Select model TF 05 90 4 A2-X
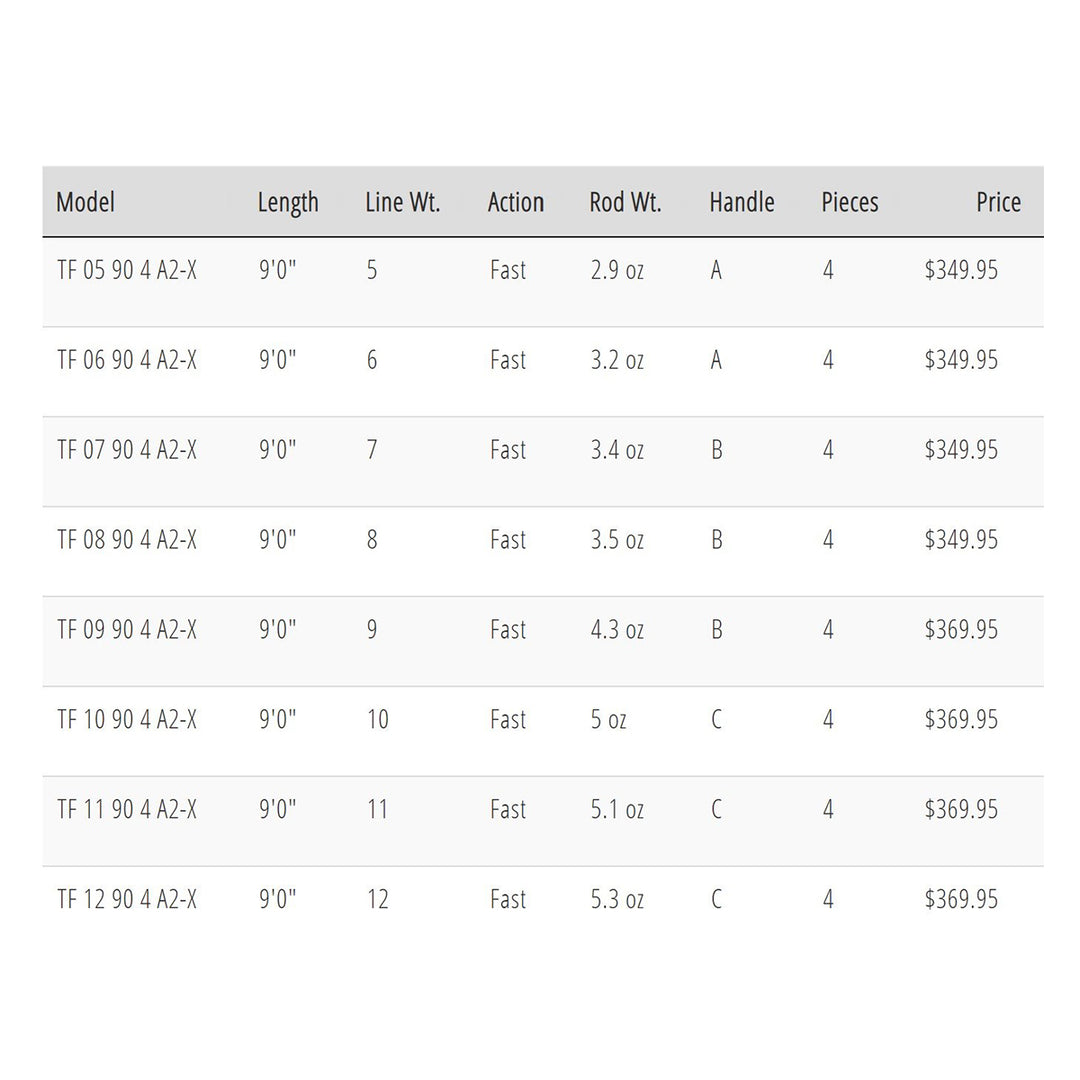1080x1080 pixels. click(x=127, y=270)
